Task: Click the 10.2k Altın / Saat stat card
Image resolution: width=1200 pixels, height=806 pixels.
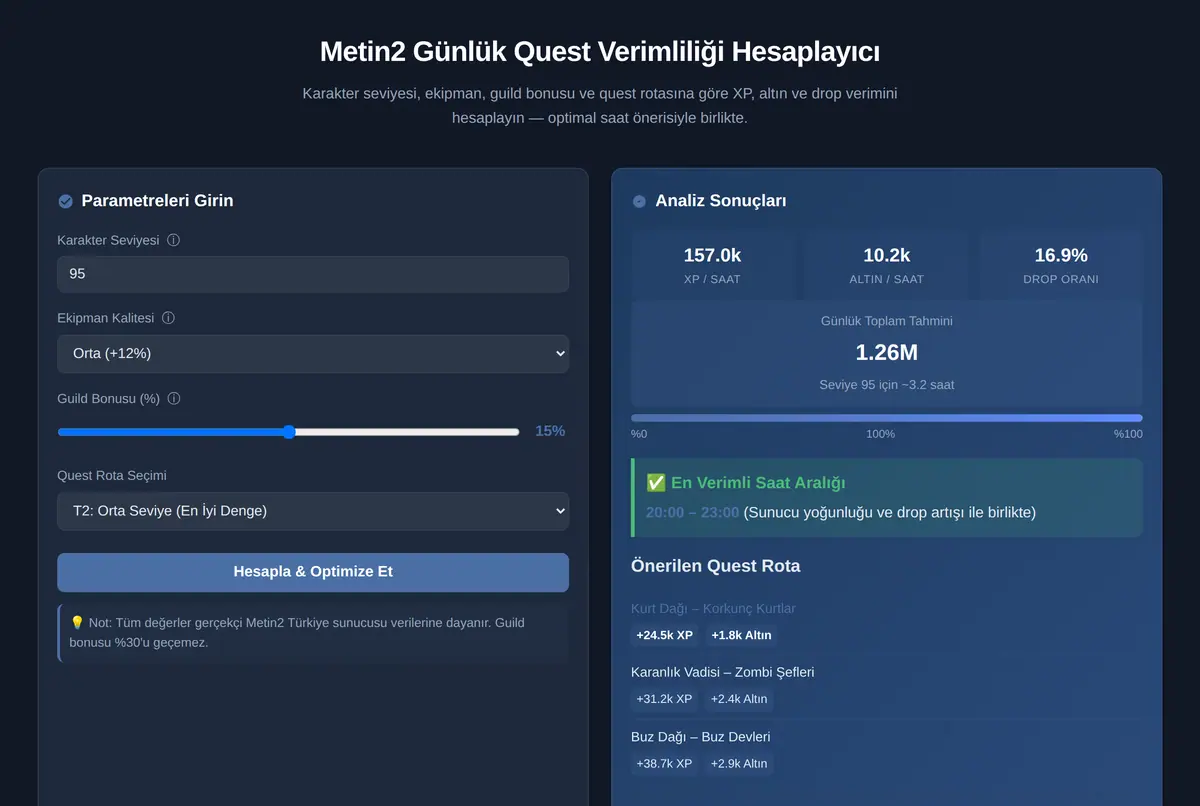Action: pos(887,265)
